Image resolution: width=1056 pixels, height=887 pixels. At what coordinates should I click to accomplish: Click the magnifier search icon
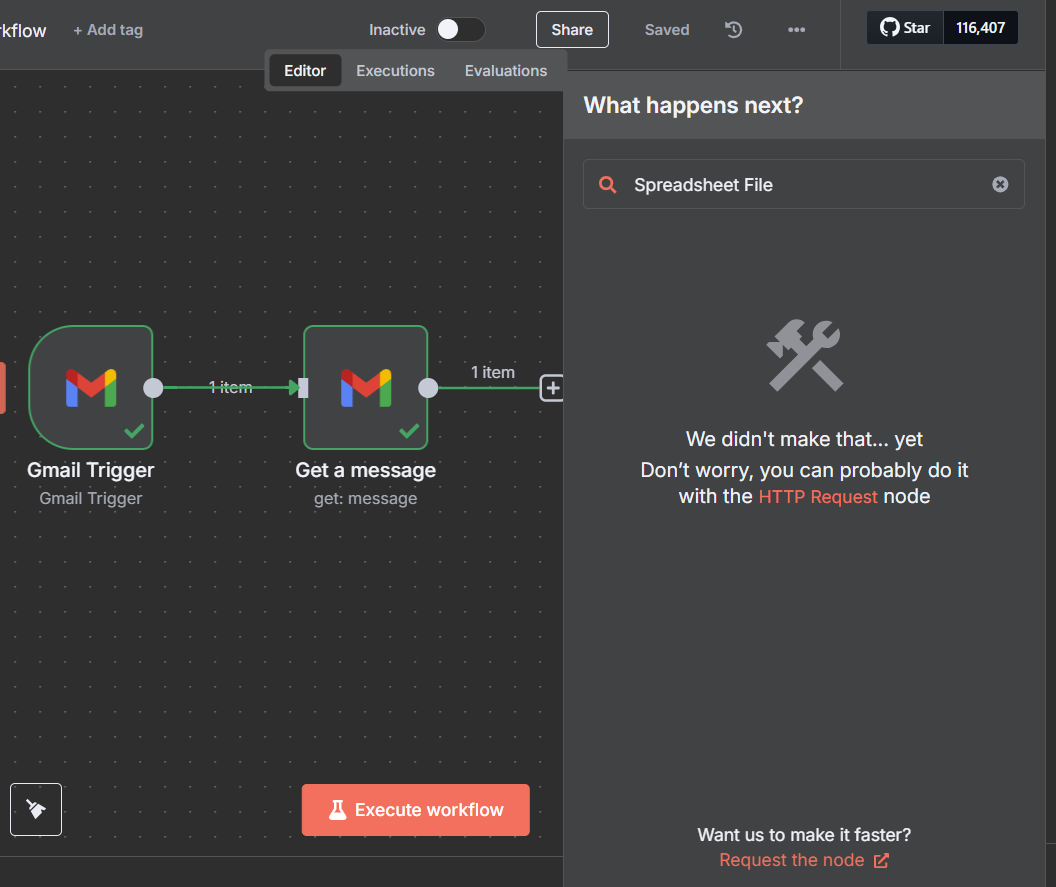tap(607, 185)
